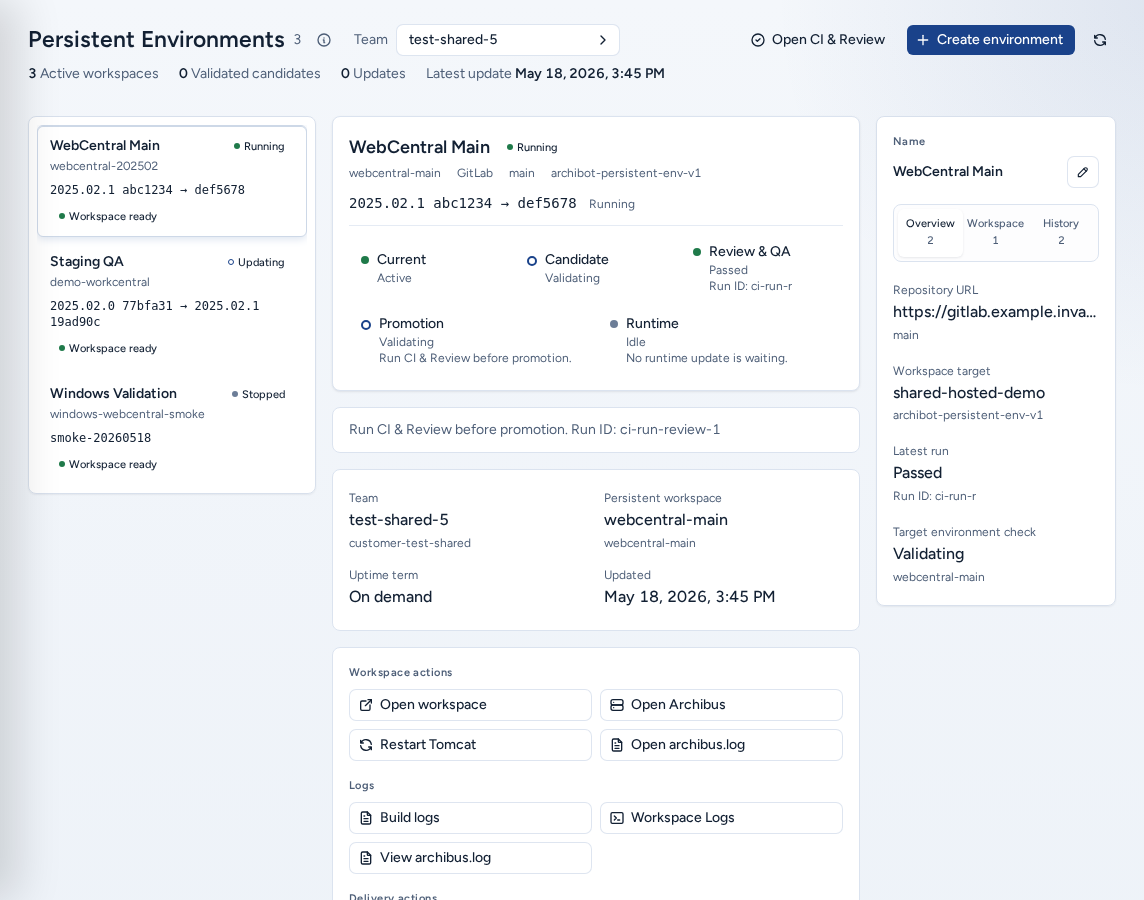
Task: Click the banner 'Run CI & Review before promotion. Run ID: ci-run-review-1'
Action: click(x=596, y=430)
